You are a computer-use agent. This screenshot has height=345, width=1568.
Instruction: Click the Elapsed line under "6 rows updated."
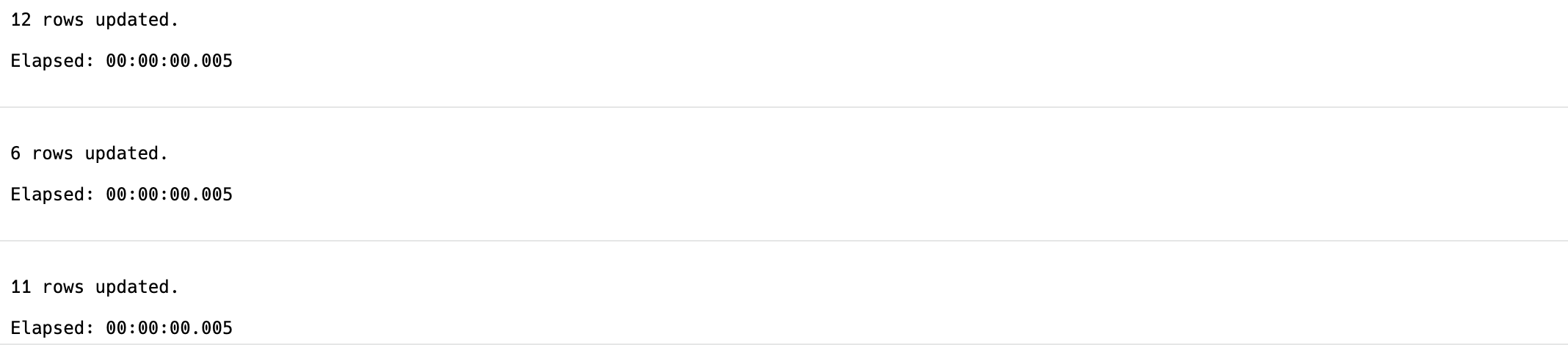tap(121, 195)
